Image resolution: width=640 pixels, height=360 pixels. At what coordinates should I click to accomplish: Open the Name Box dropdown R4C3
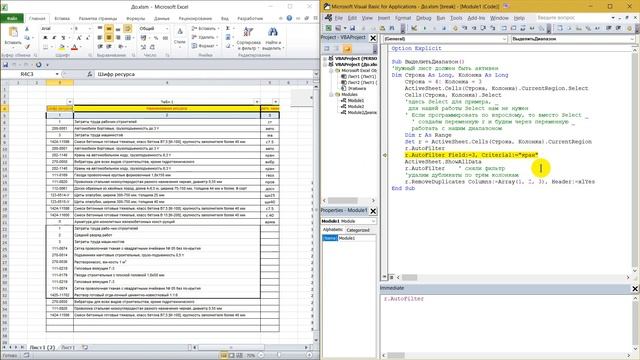(57, 74)
